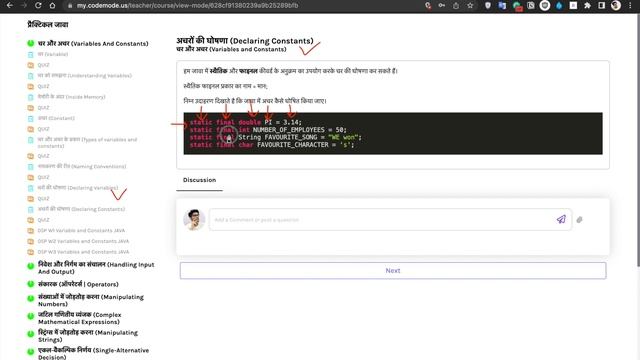Screen dimensions: 640x360
Task: Open the Types of variables and constants lesson
Action: [87, 143]
